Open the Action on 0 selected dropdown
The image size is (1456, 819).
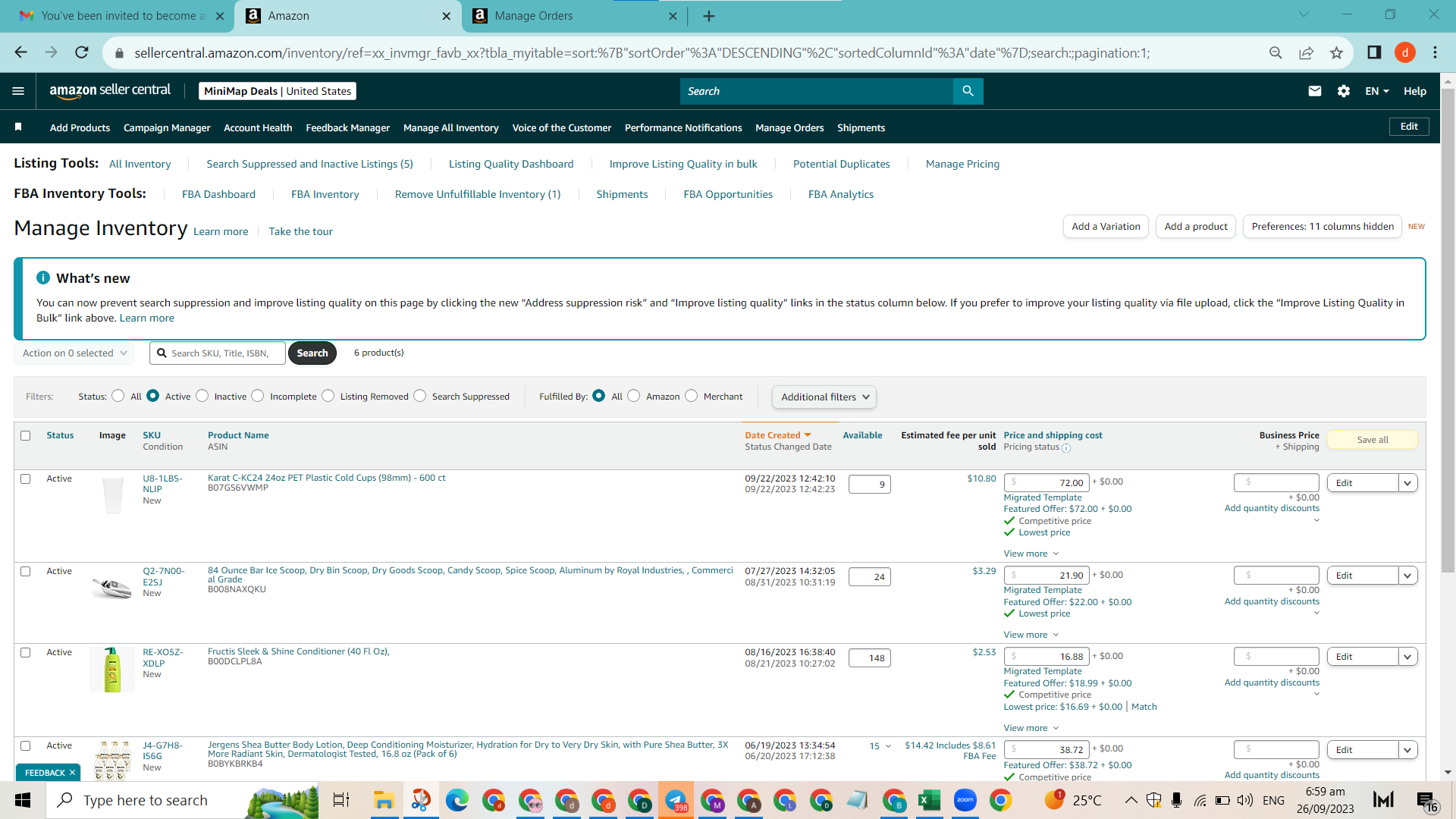click(x=74, y=353)
